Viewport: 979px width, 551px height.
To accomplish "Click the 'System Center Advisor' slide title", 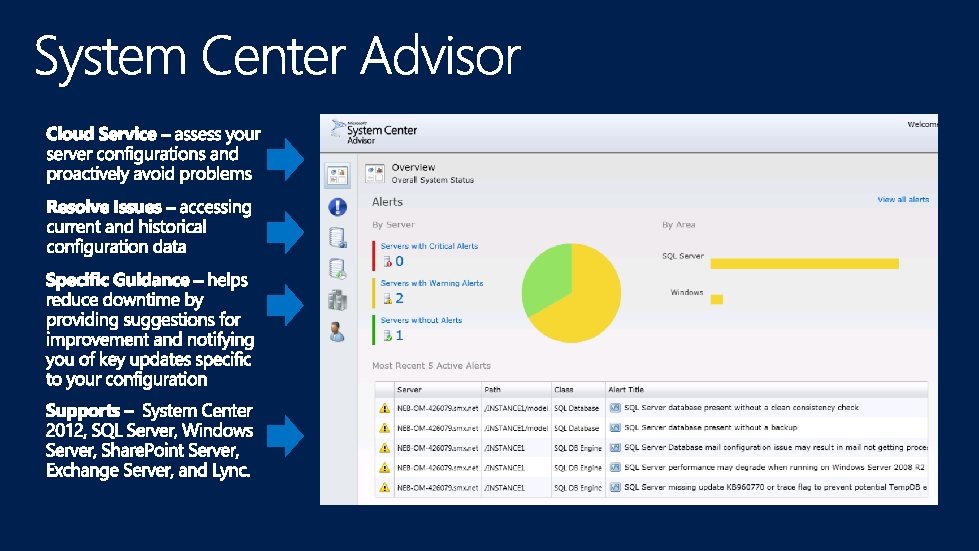I will (x=278, y=57).
